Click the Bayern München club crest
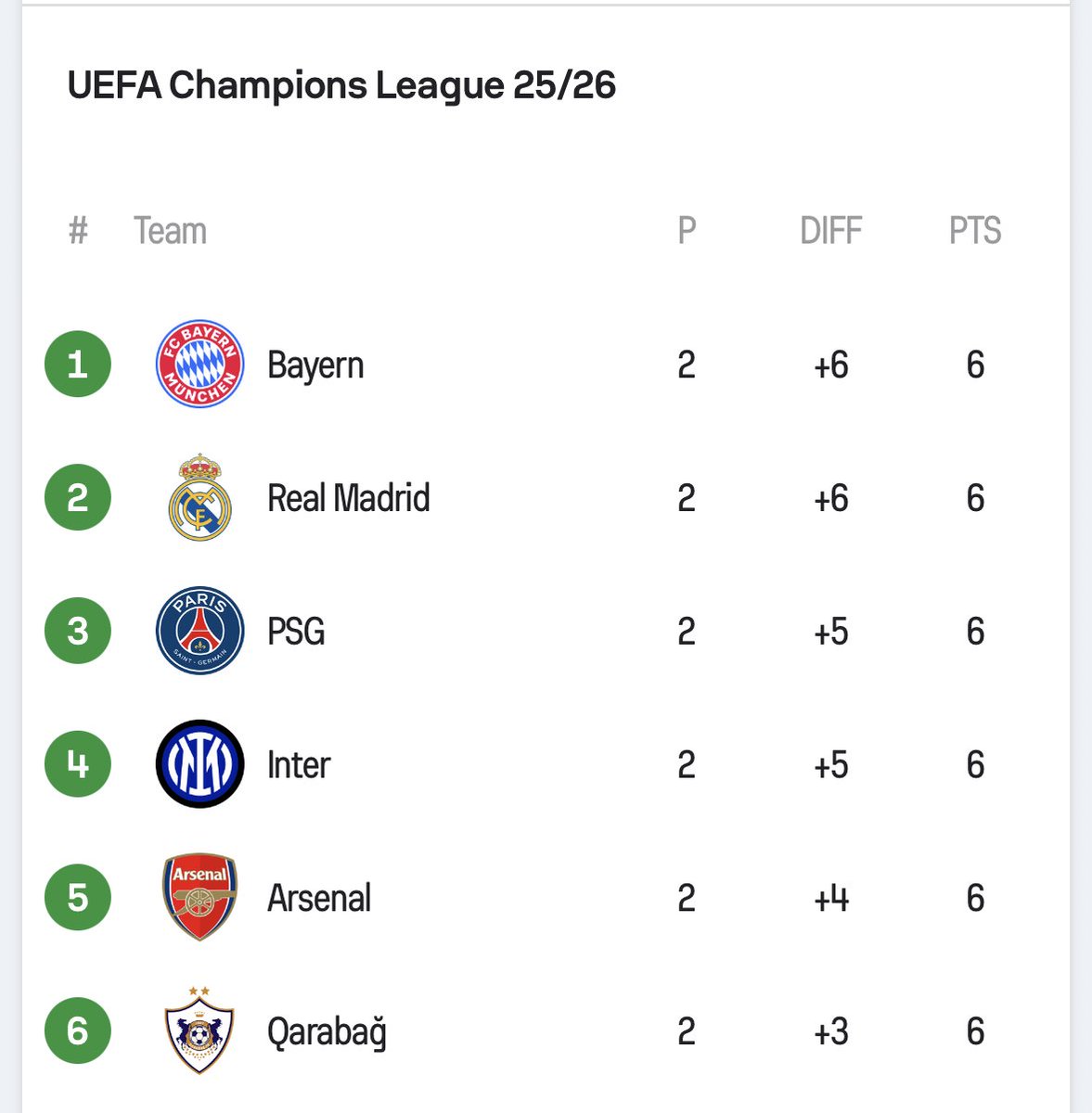 [199, 365]
